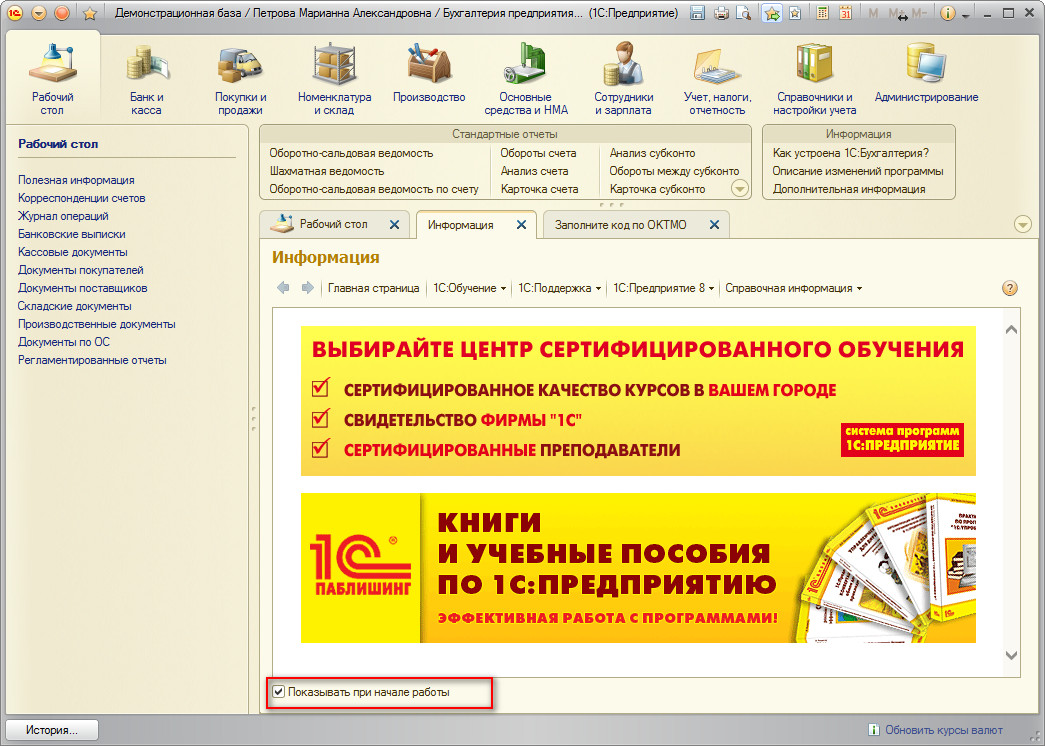Click the Обновить курсы валют link
1045x746 pixels.
(x=943, y=730)
